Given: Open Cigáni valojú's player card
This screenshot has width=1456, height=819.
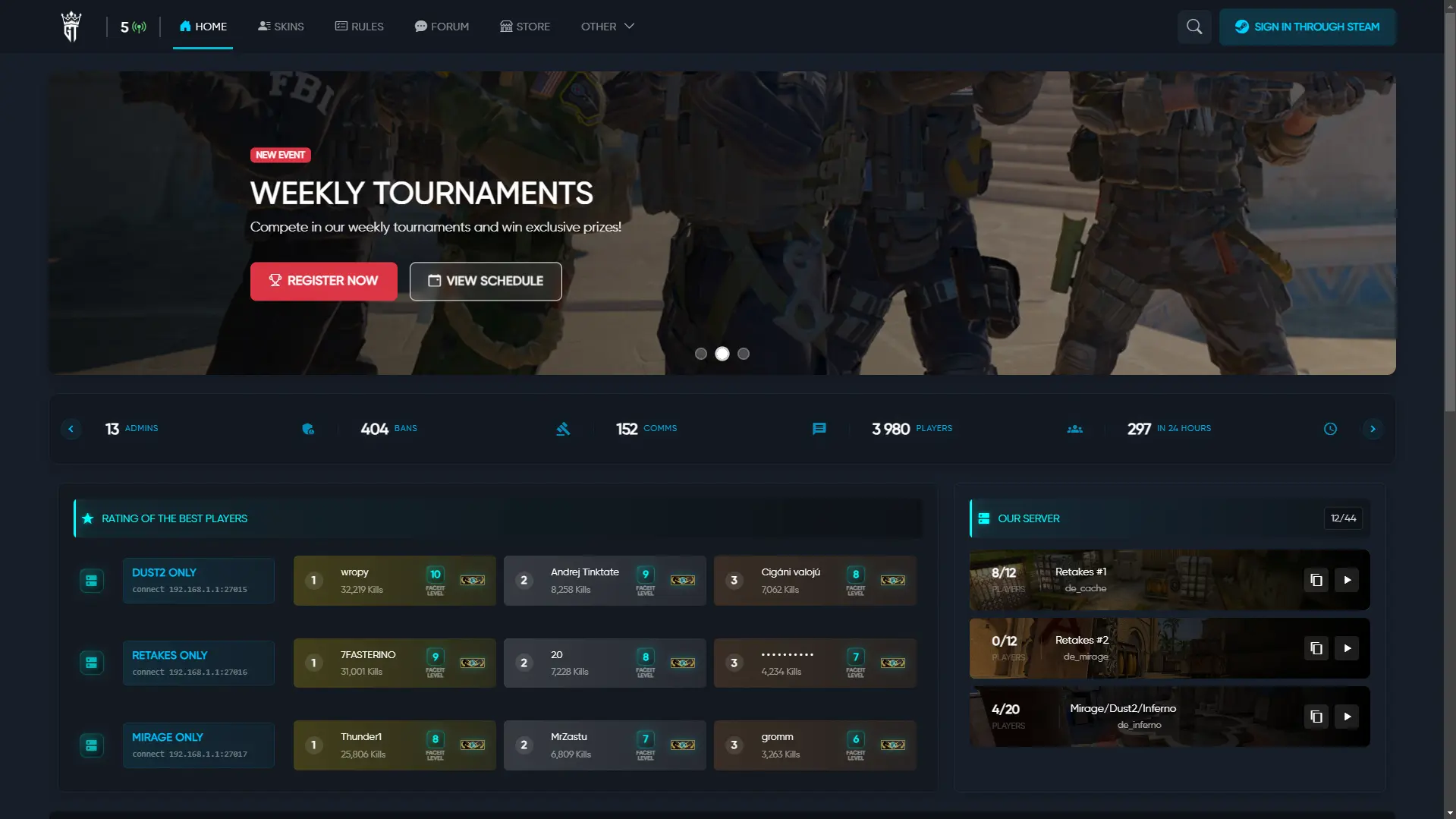Looking at the screenshot, I should pyautogui.click(x=815, y=581).
